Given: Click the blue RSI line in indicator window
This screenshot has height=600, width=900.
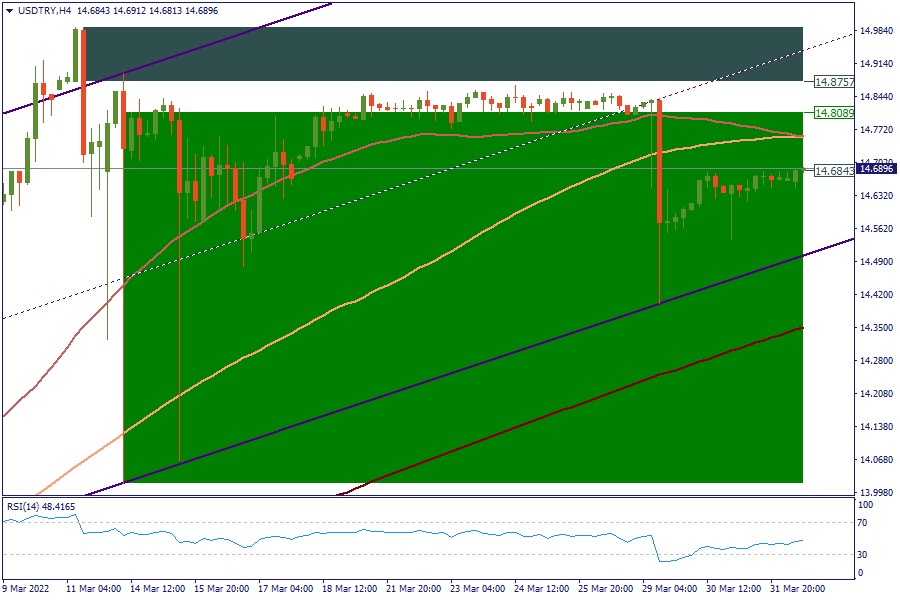Looking at the screenshot, I should pos(400,533).
